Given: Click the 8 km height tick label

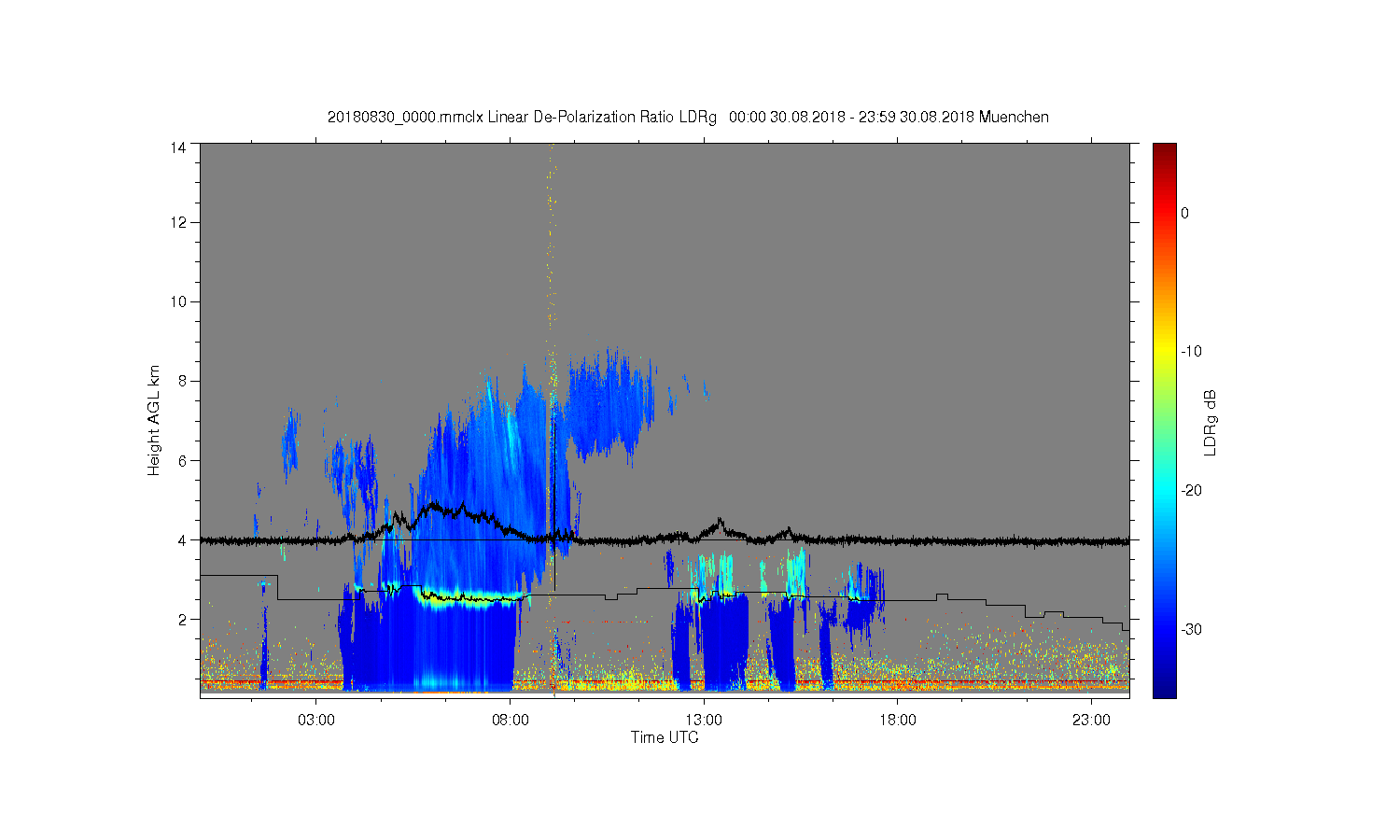Looking at the screenshot, I should 182,381.
